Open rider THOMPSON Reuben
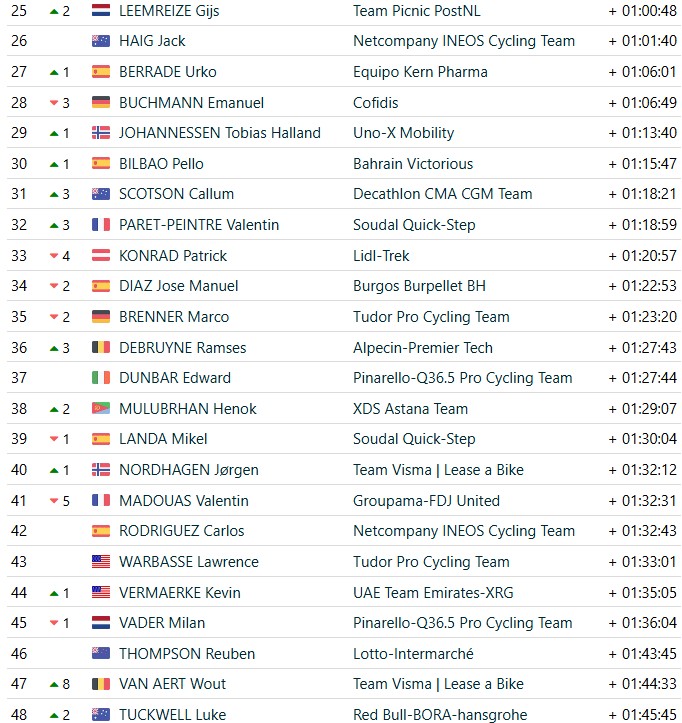The height and width of the screenshot is (723, 682). click(x=187, y=654)
